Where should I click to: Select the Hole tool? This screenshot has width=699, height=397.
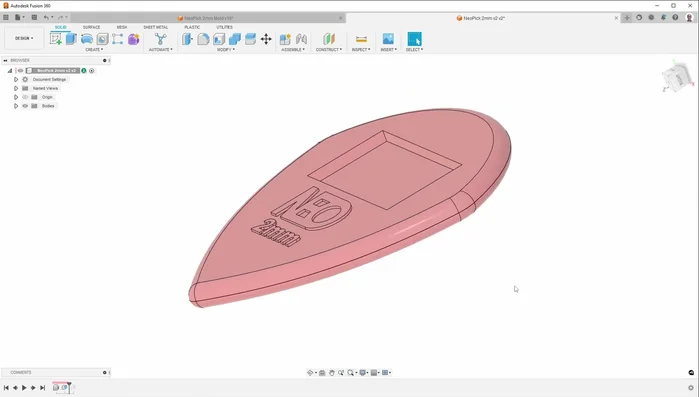[103, 39]
